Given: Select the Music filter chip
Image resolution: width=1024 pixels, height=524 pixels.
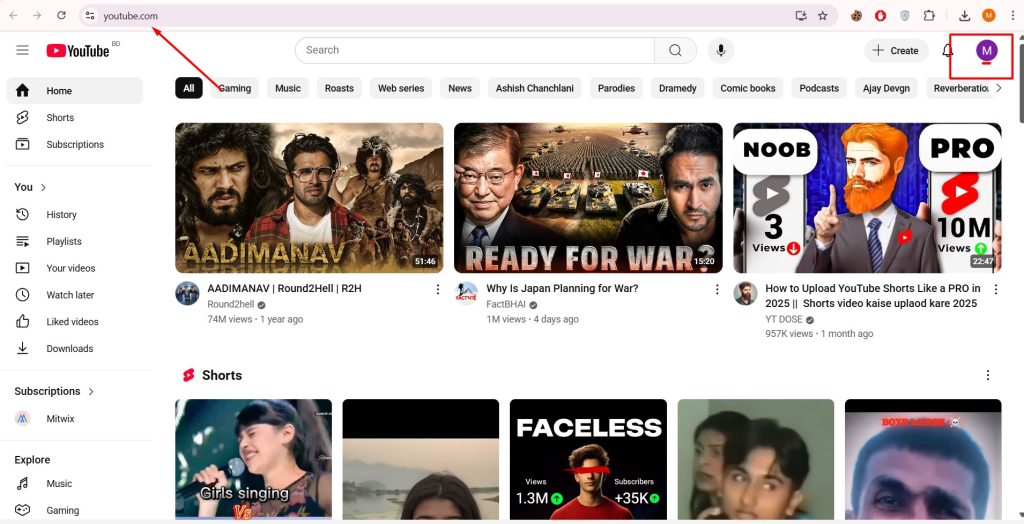Looking at the screenshot, I should [288, 88].
